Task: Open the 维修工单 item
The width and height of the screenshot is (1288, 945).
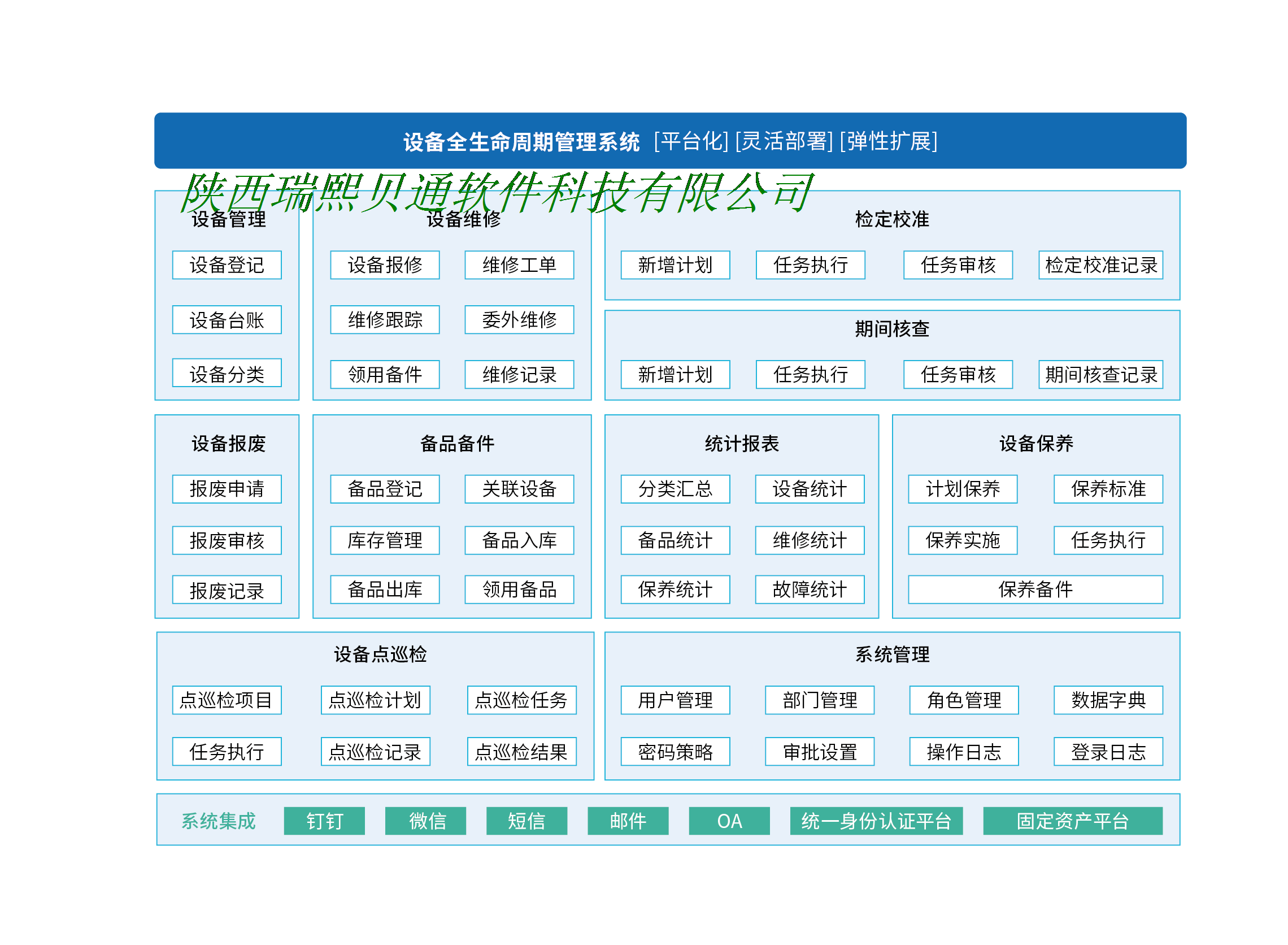Action: (519, 265)
